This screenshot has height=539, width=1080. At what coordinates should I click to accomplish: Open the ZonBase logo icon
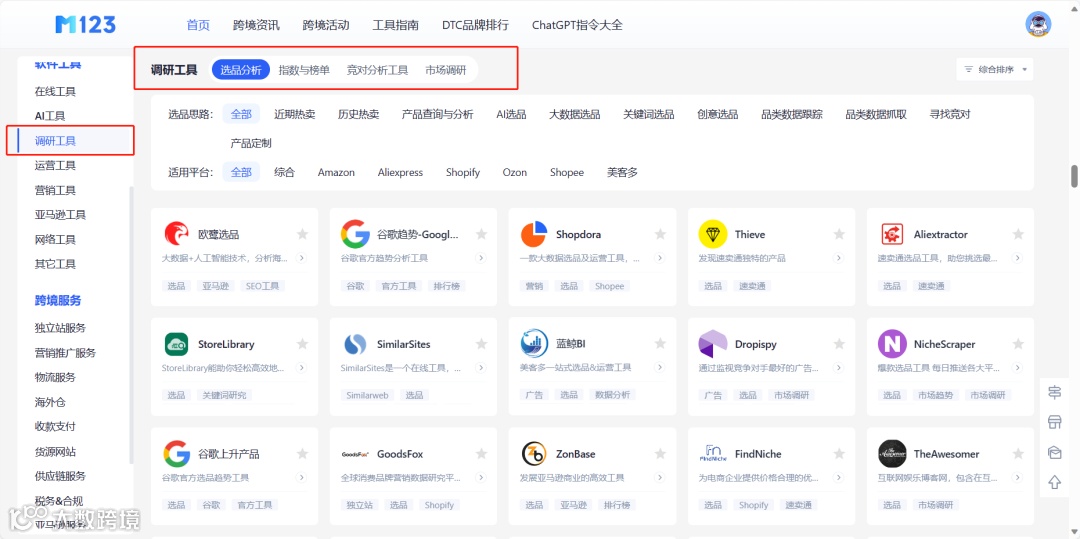pyautogui.click(x=534, y=454)
